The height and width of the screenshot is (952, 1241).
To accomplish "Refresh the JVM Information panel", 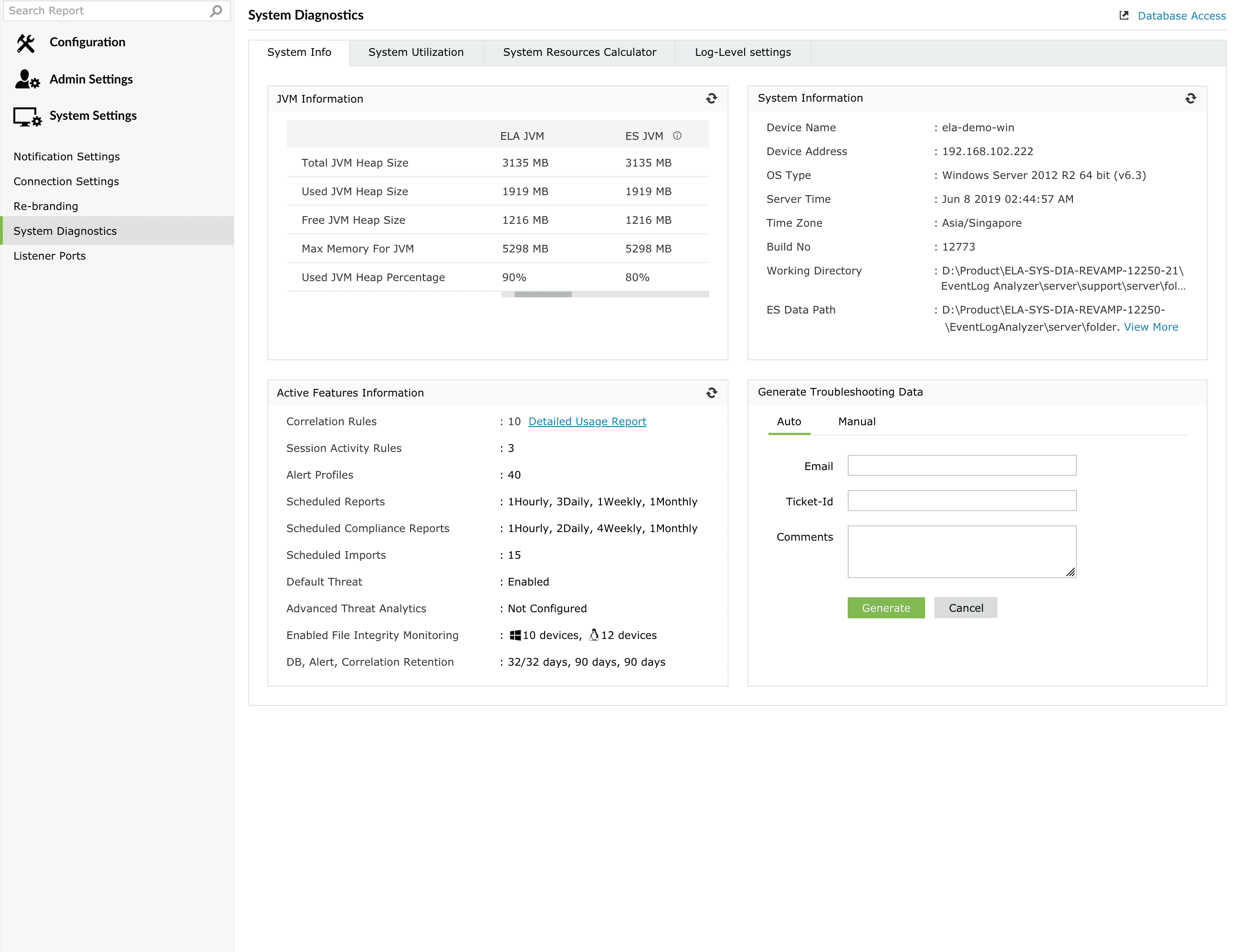I will 711,99.
